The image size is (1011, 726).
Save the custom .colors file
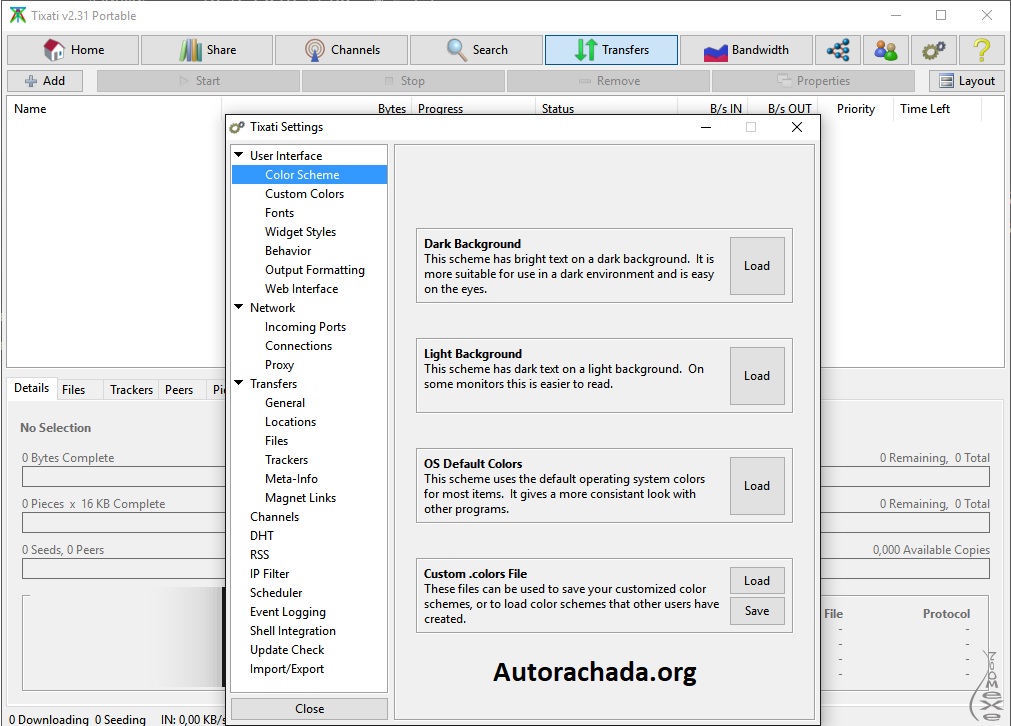click(757, 611)
